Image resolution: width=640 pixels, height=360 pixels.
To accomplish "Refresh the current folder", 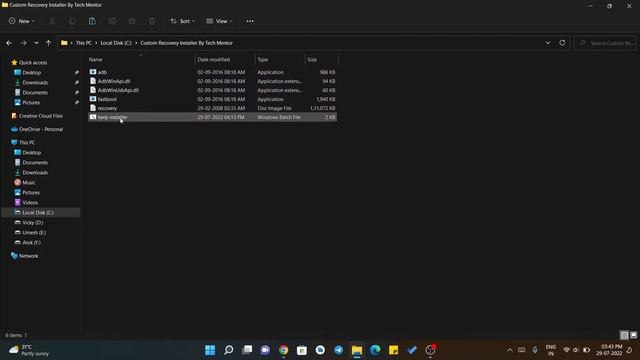I will point(562,43).
